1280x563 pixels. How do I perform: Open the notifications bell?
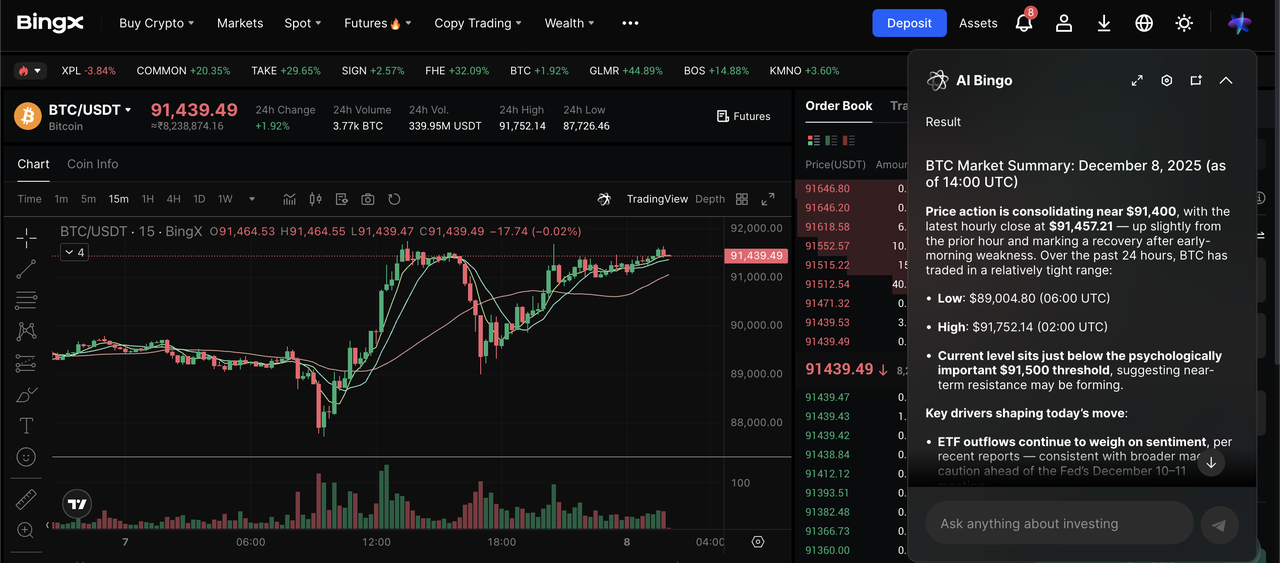click(1023, 23)
